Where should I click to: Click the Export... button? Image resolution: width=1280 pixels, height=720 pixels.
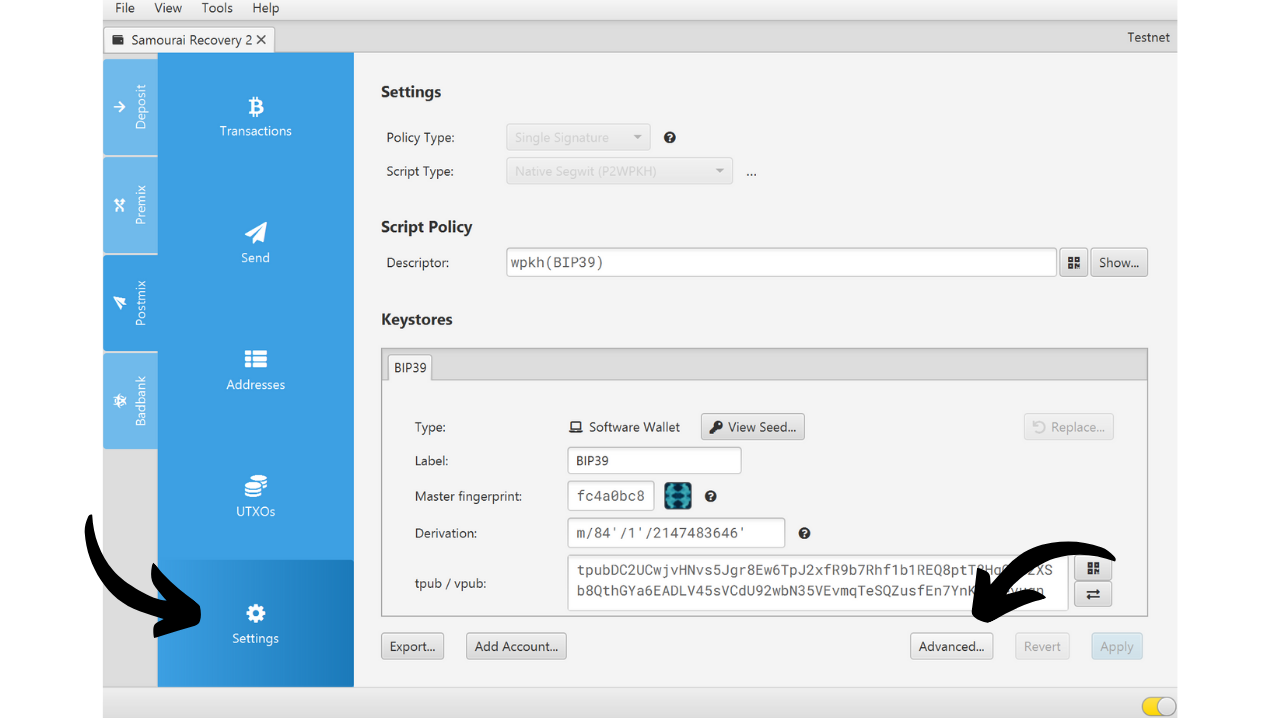click(412, 646)
